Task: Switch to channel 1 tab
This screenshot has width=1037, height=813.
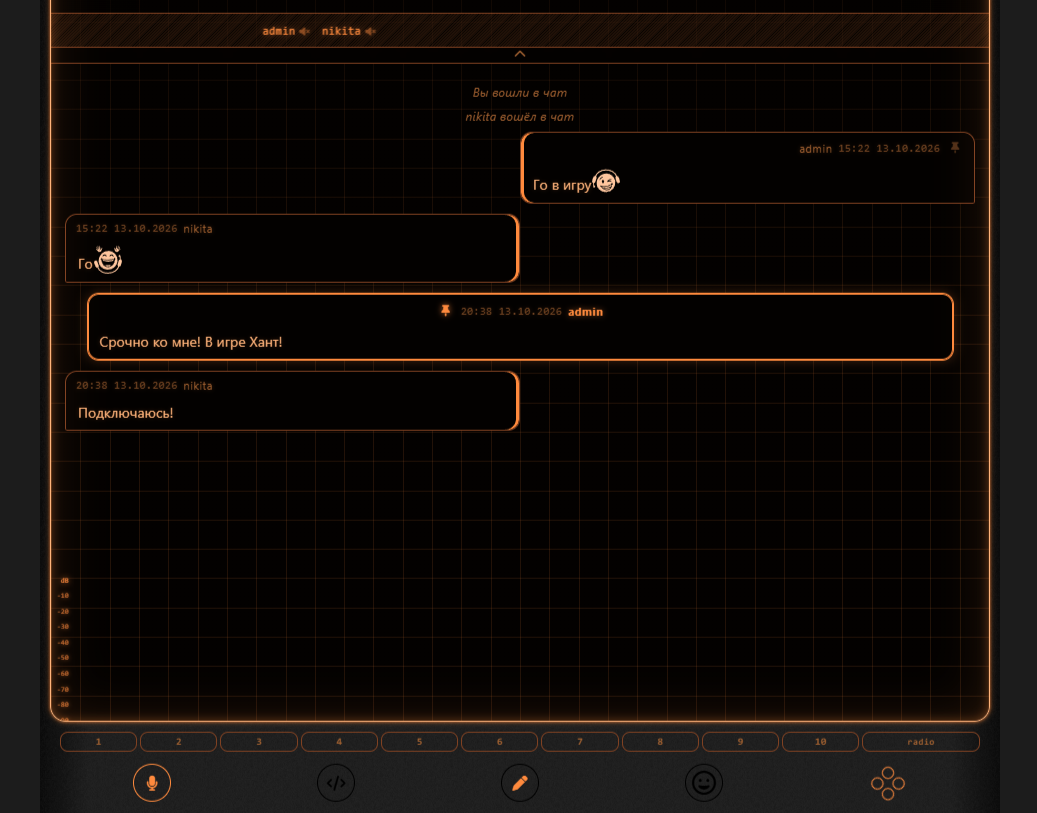Action: click(x=99, y=742)
